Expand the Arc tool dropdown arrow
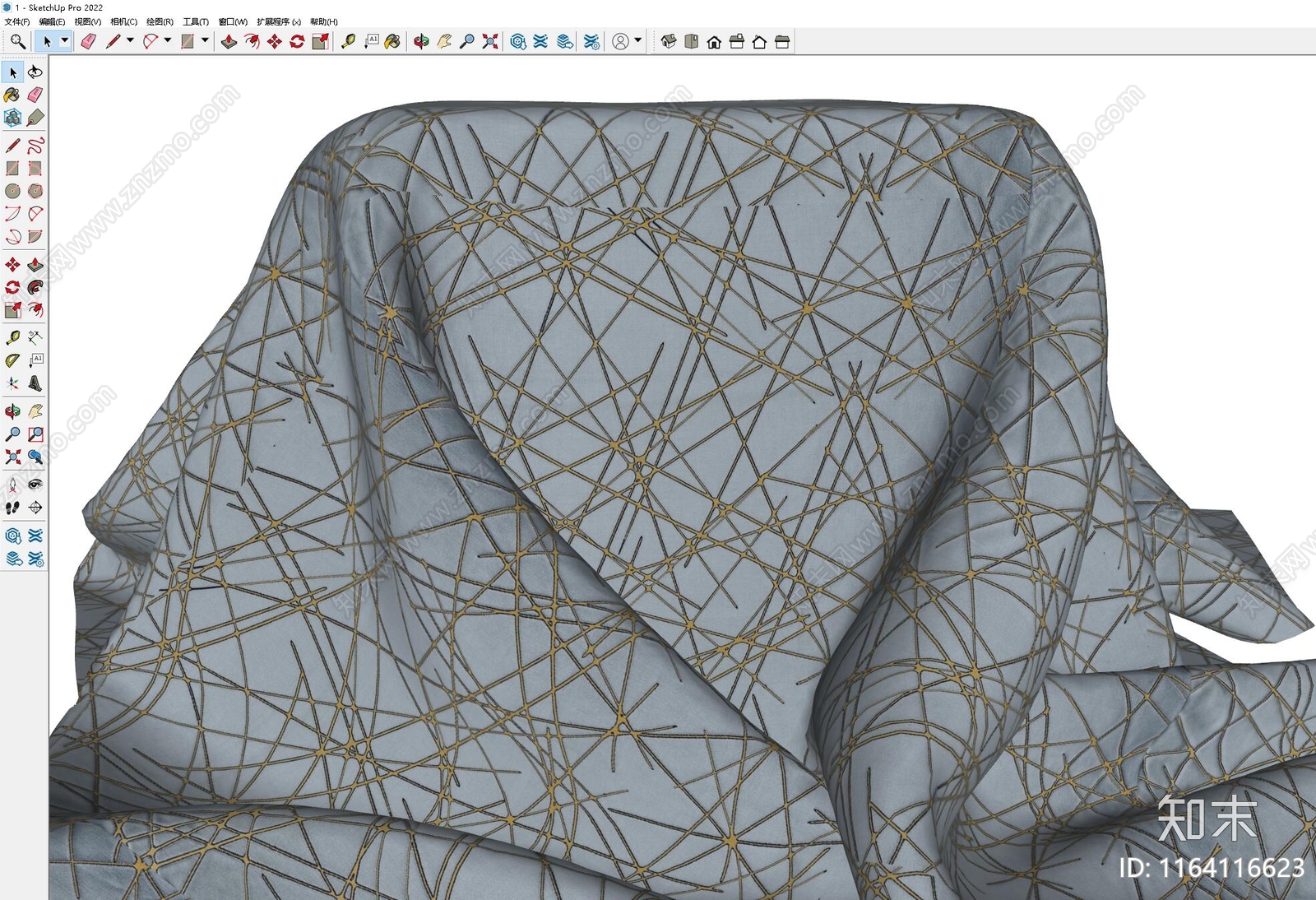This screenshot has width=1316, height=900. [168, 41]
